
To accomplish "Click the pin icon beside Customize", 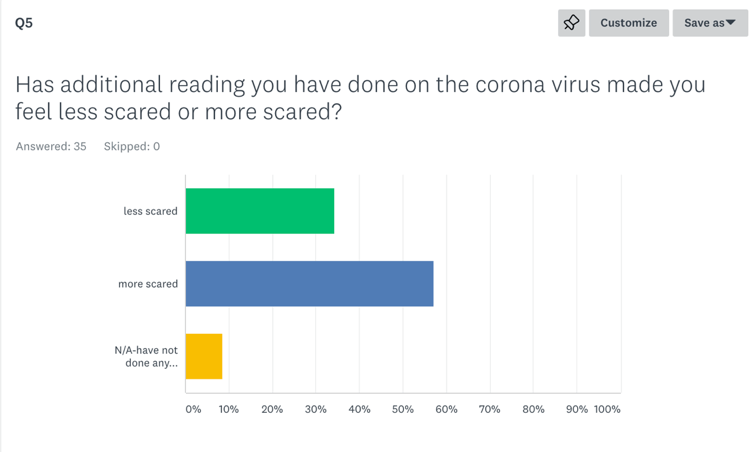I will coord(572,23).
